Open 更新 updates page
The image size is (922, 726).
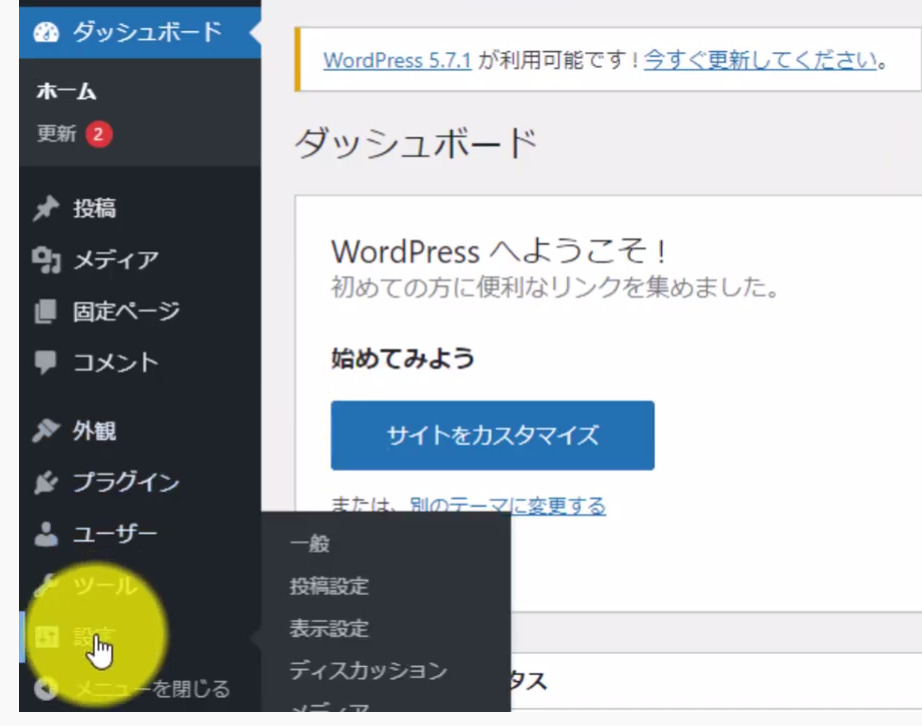(56, 133)
